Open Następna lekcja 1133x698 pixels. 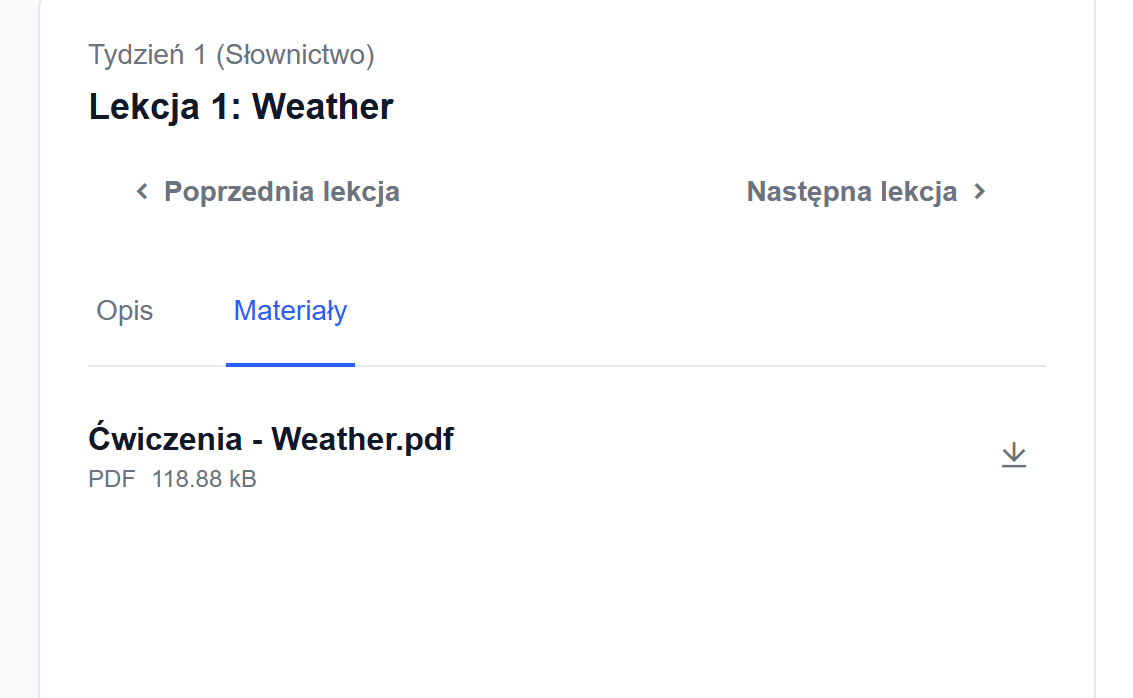(851, 191)
